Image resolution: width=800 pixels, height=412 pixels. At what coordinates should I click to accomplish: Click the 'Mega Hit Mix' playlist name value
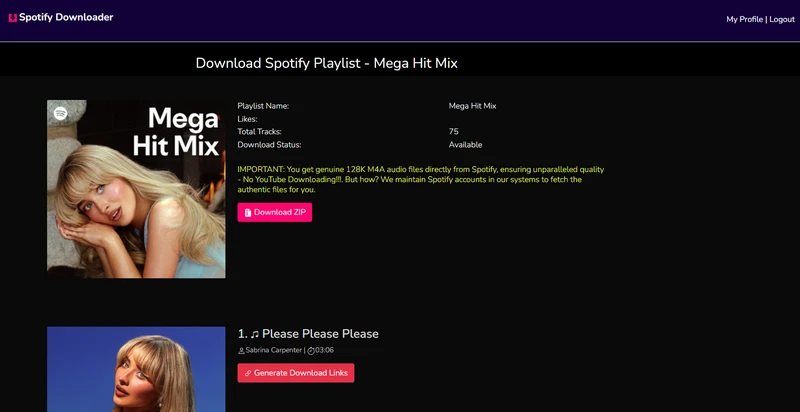(472, 106)
